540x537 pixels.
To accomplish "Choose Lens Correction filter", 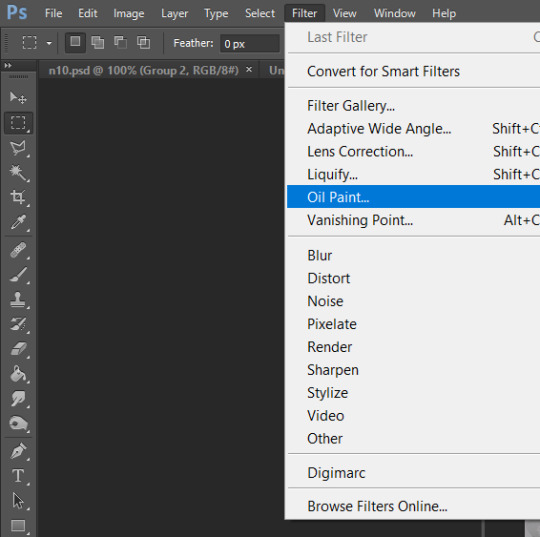I will pos(413,152).
